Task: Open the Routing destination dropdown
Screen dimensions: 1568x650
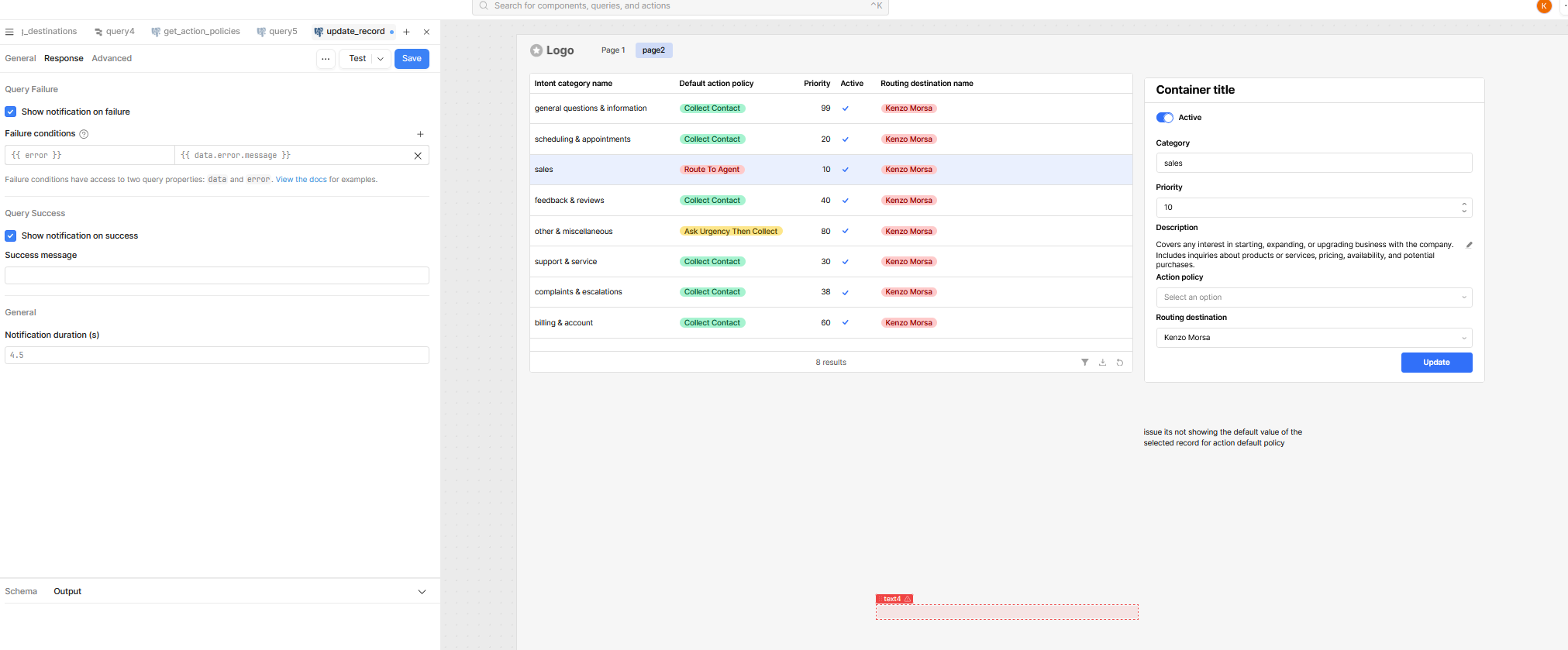Action: 1313,338
